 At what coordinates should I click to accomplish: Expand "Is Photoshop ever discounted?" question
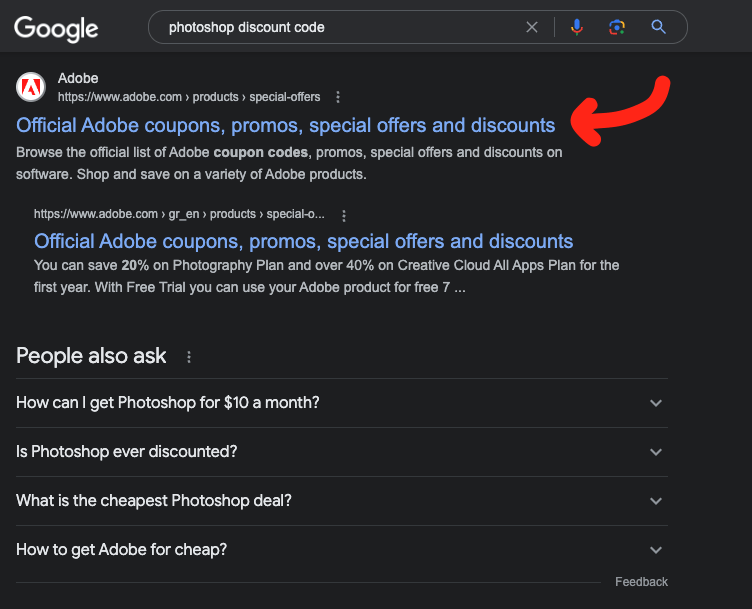[341, 452]
